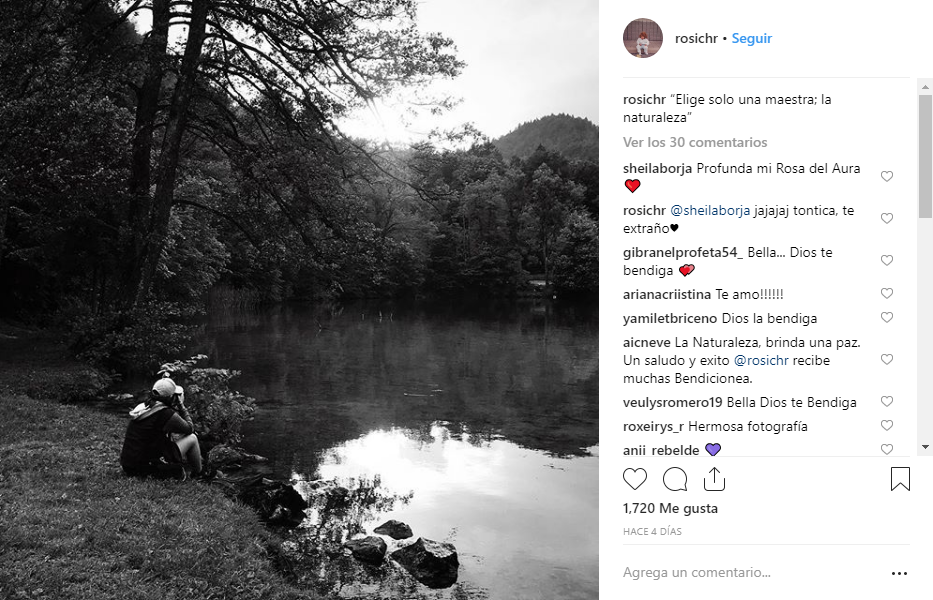The image size is (933, 600).
Task: Expand Ver los 30 comentarios
Action: click(x=695, y=142)
